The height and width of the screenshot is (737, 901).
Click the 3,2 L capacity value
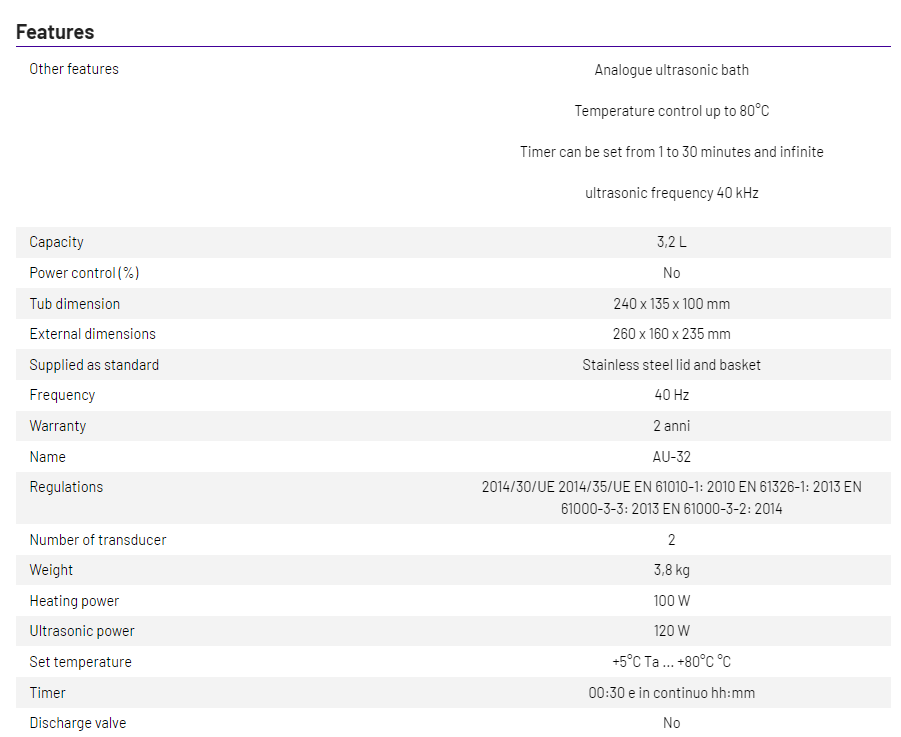pos(671,242)
